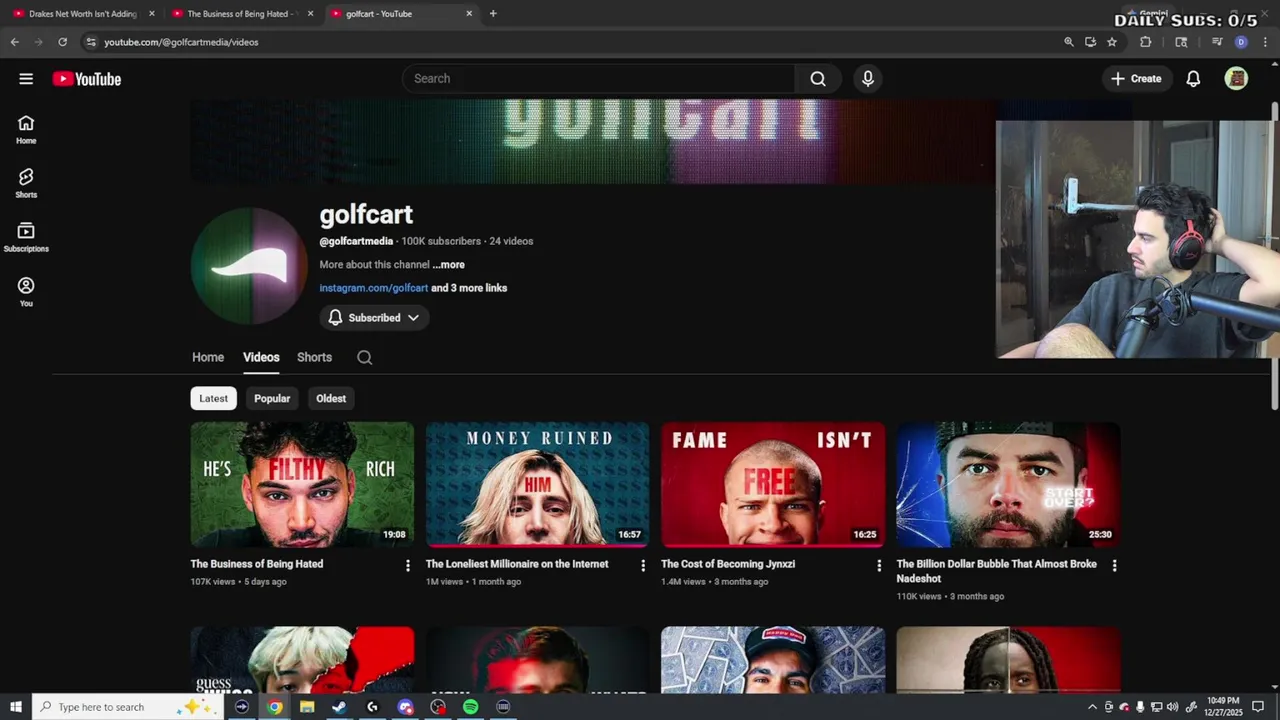Open options for The Cost of Becoming Jynxzi
The height and width of the screenshot is (720, 1280).
coord(879,566)
